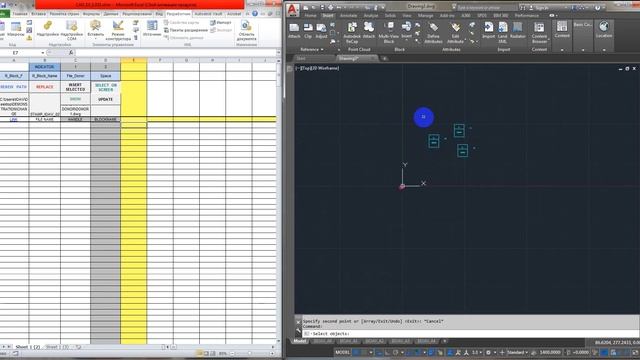The width and height of the screenshot is (640, 360).
Task: Expand the Content panel bottom arrow
Action: coord(562,50)
